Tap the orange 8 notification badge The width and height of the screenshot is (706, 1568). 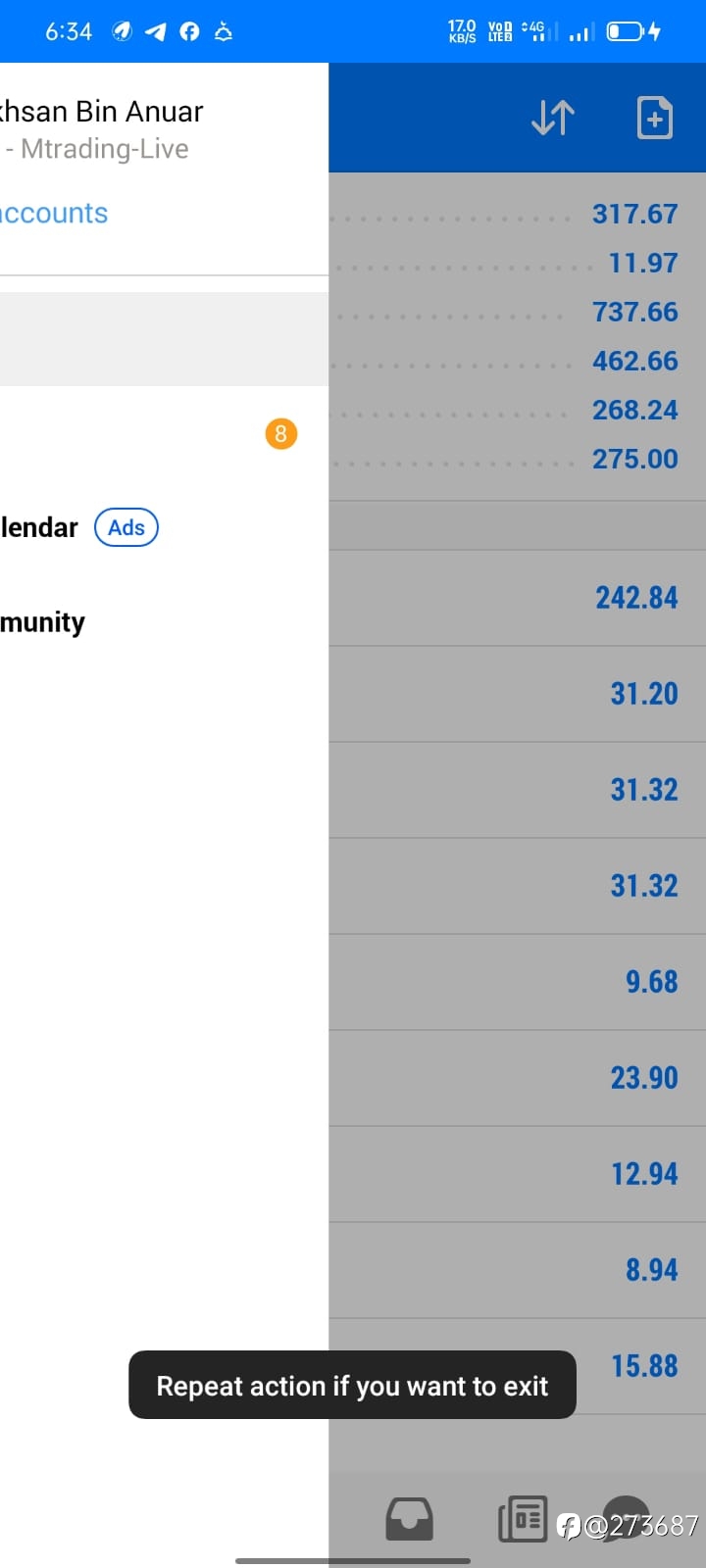point(280,433)
